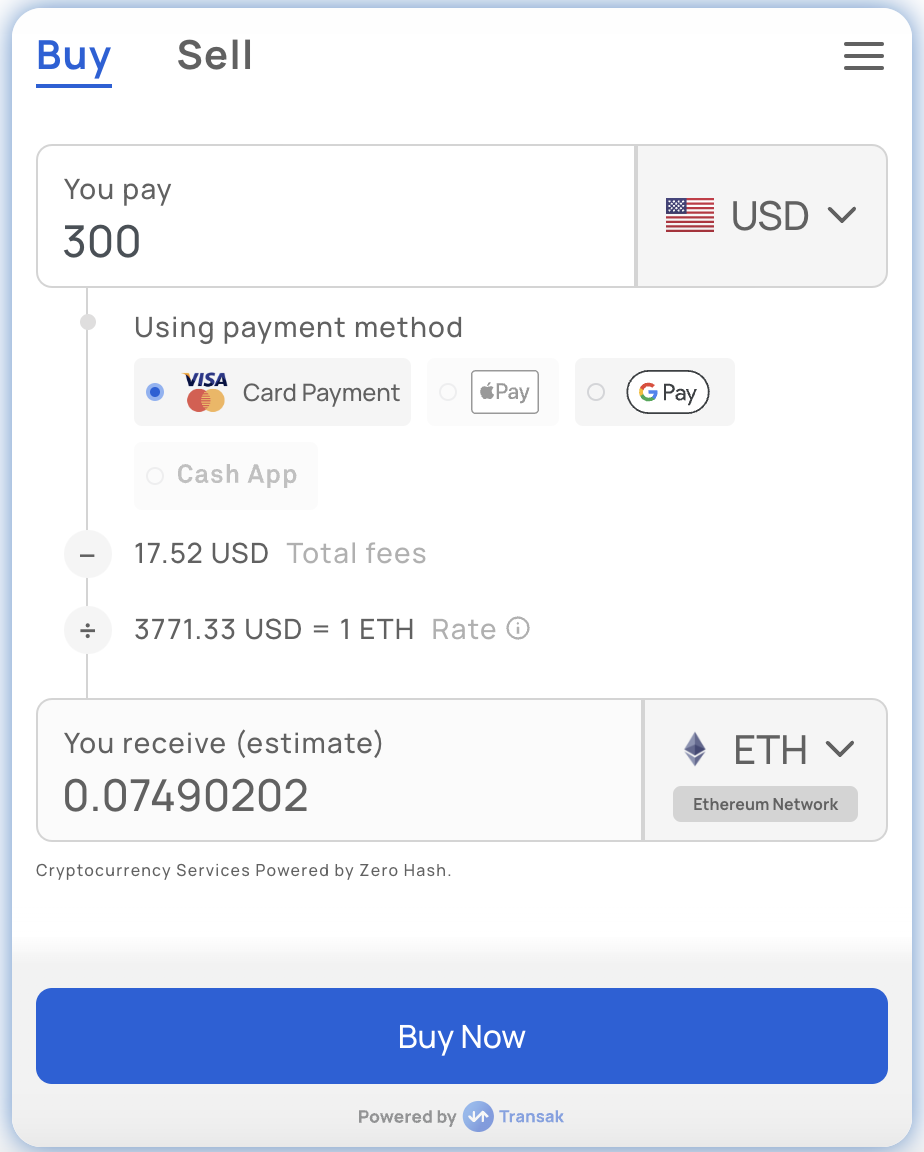This screenshot has width=924, height=1152.
Task: Choose the Cash App payment option
Action: coord(225,475)
